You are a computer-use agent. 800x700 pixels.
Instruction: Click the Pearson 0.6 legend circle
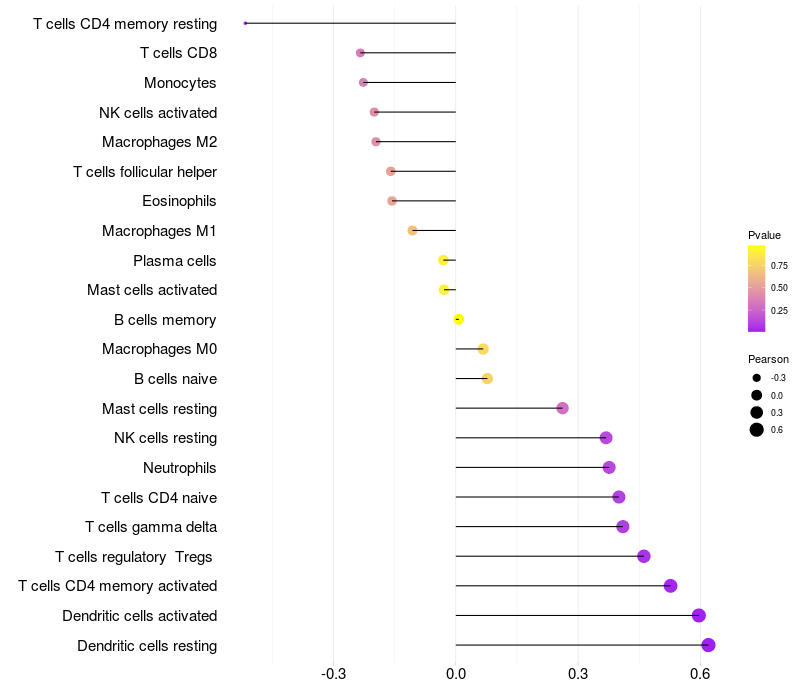pyautogui.click(x=757, y=430)
